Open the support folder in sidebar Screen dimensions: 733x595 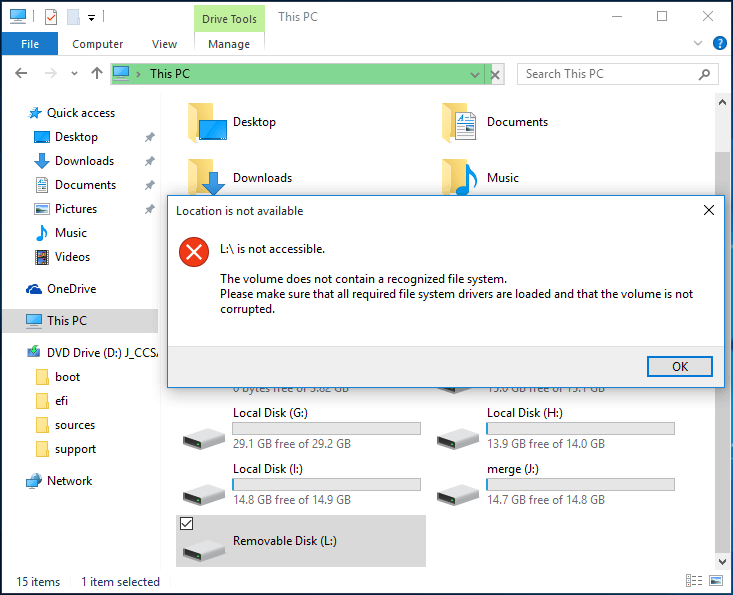pyautogui.click(x=75, y=449)
